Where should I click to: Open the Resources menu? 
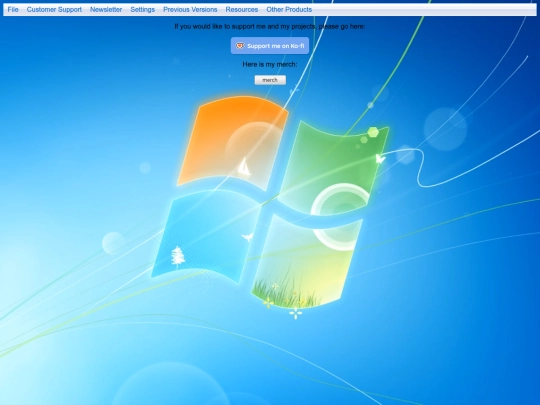[x=242, y=10]
